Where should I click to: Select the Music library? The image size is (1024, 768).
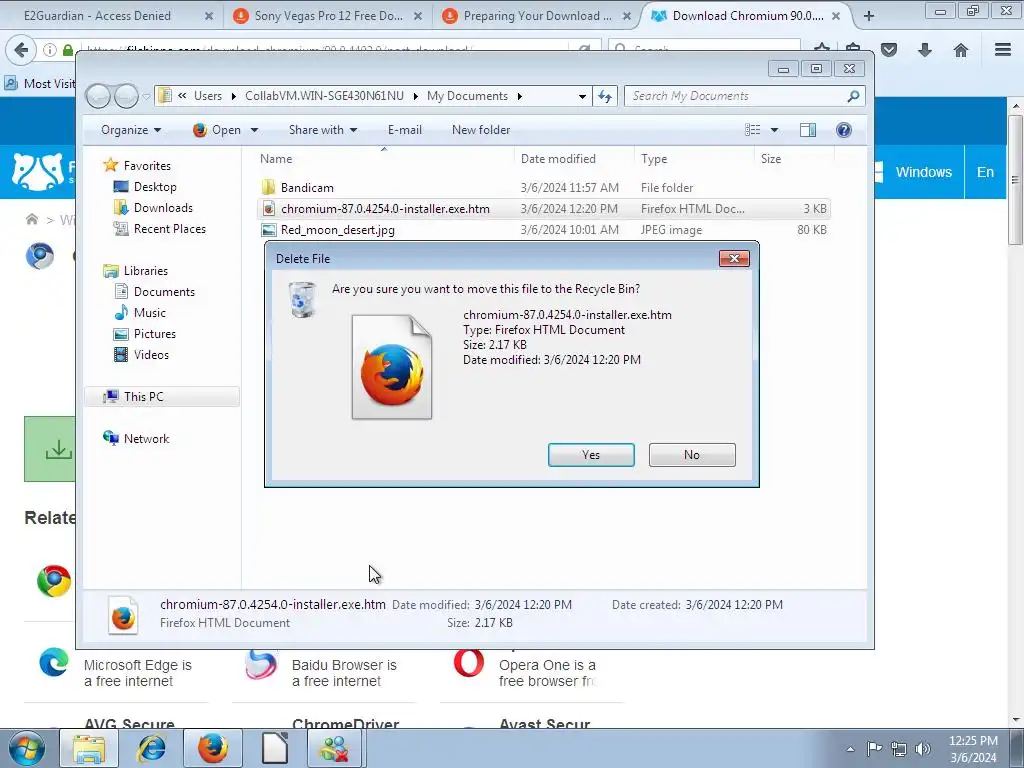150,313
